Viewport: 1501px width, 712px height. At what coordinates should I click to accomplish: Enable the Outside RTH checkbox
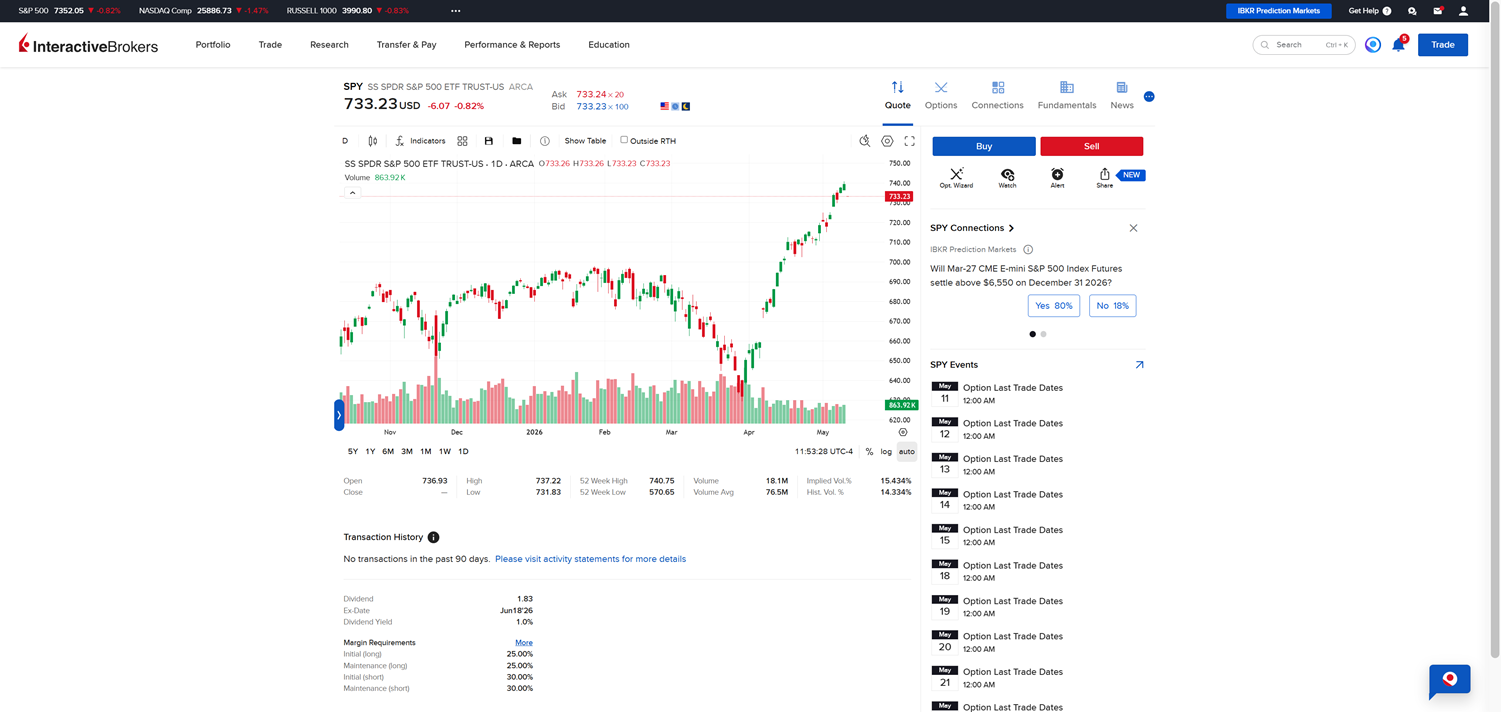point(624,140)
